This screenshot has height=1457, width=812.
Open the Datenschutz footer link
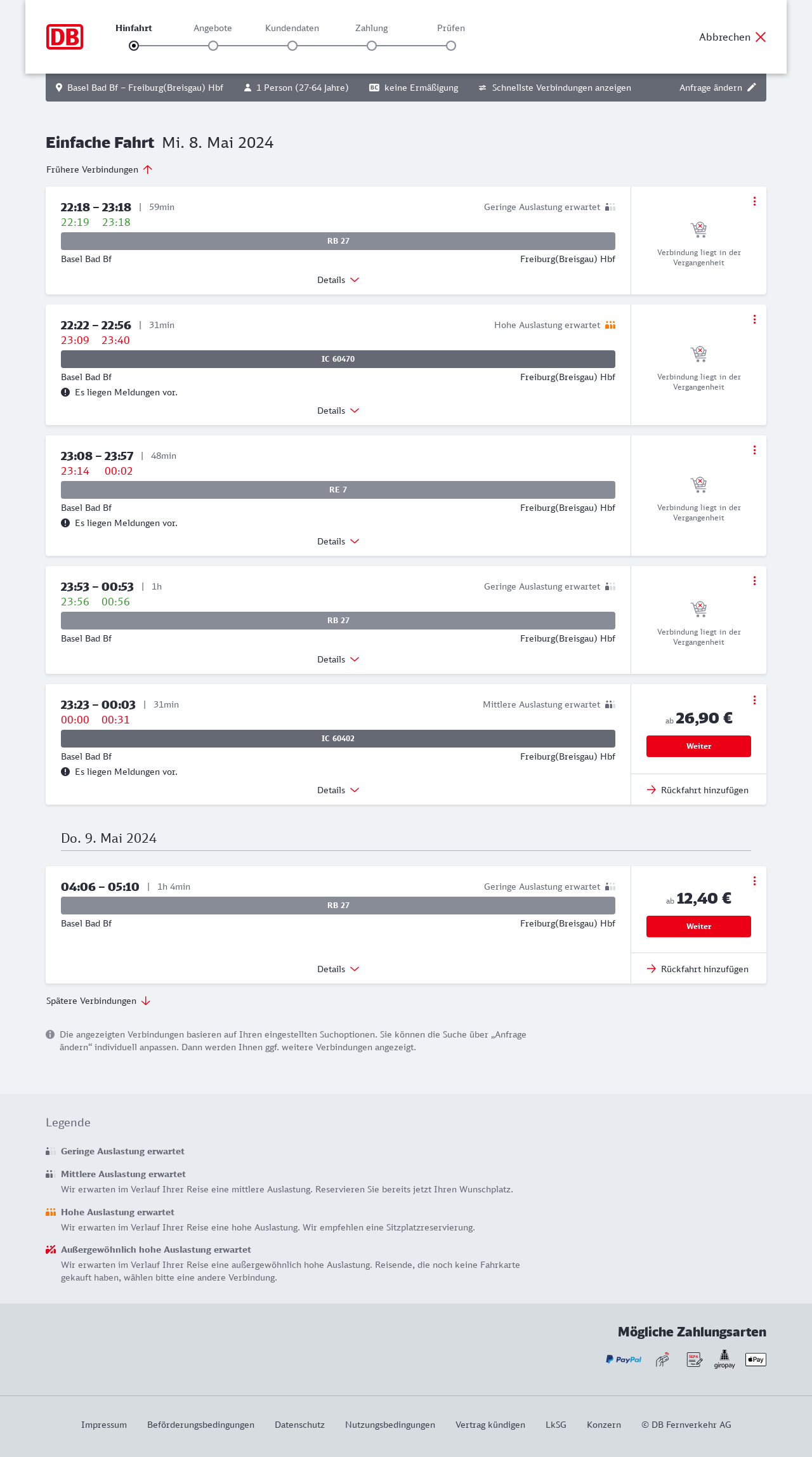299,1425
